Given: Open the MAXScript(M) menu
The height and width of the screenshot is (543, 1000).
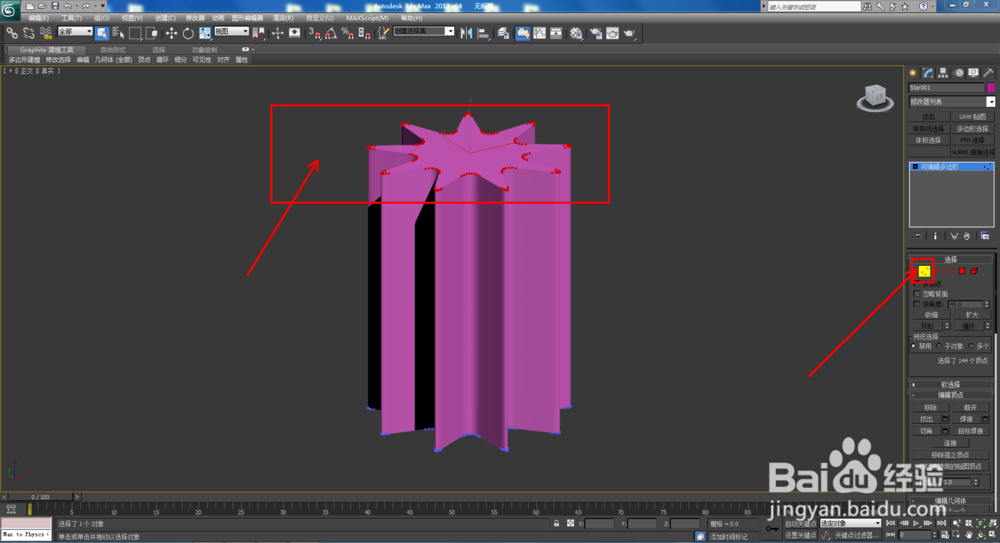Looking at the screenshot, I should click(x=367, y=18).
